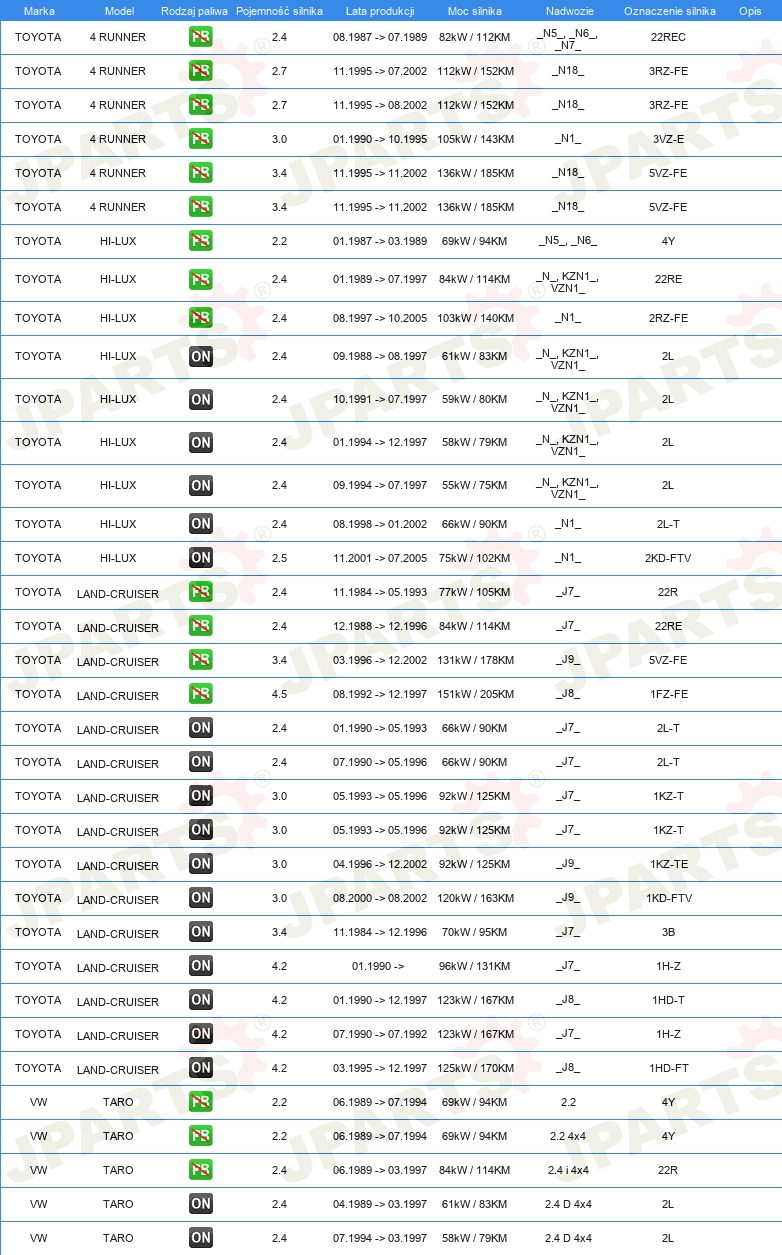
Task: Click the Lata produkcji column header
Action: click(x=380, y=10)
